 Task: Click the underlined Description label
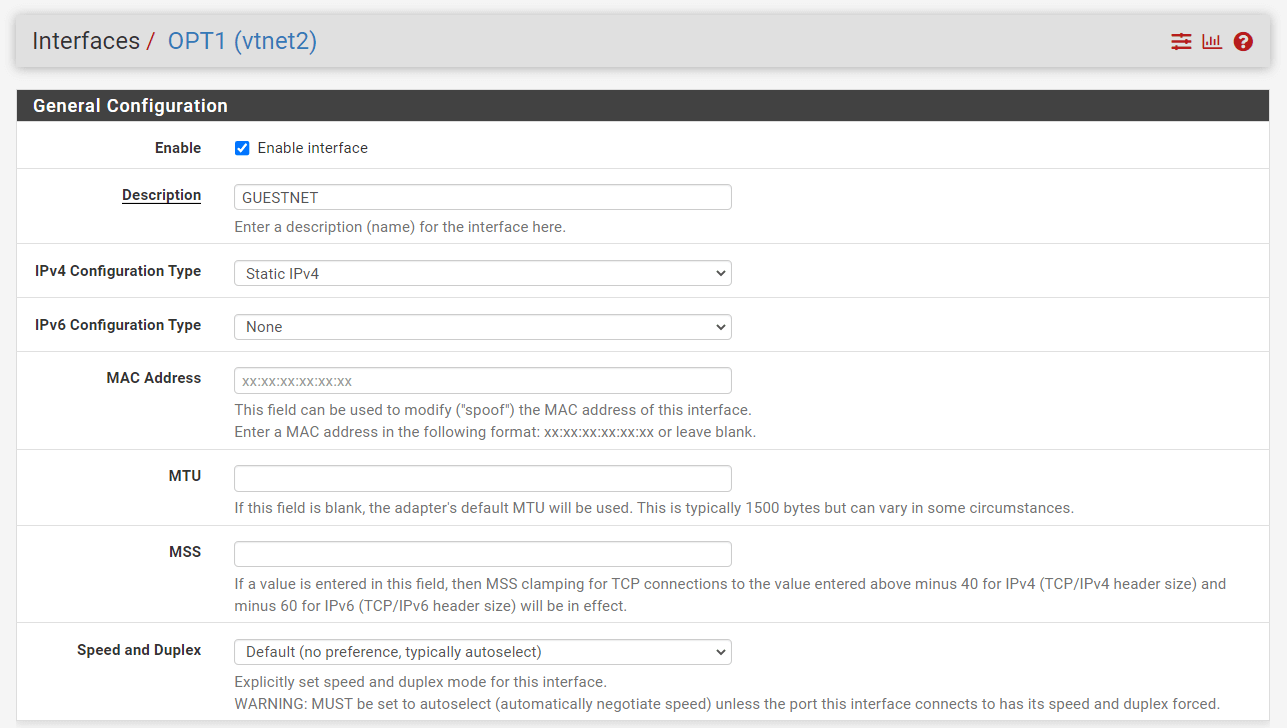(x=161, y=195)
